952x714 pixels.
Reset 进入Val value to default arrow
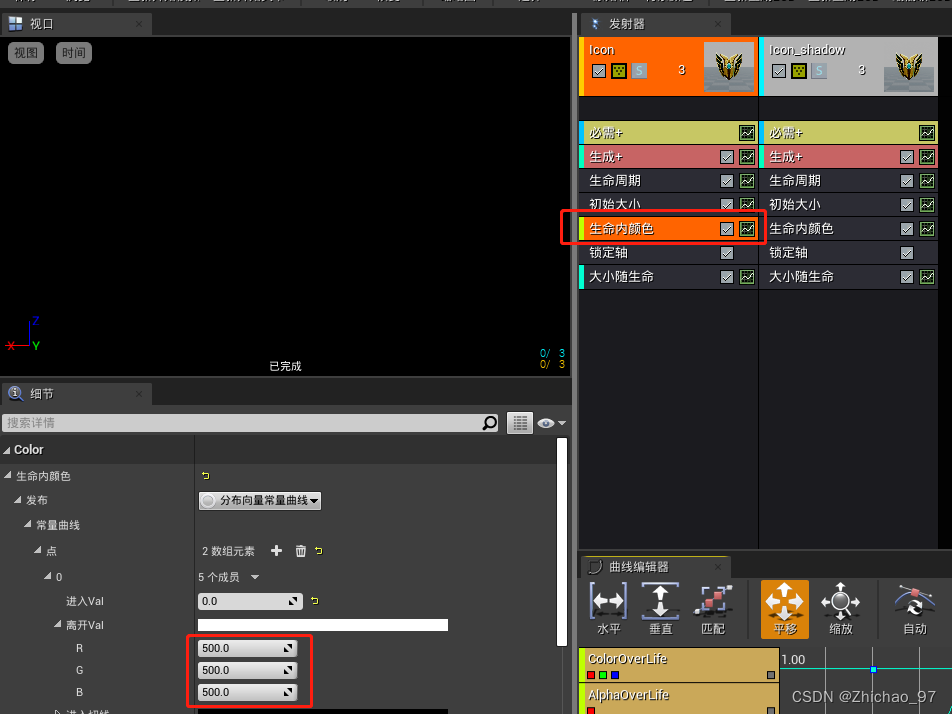[314, 600]
